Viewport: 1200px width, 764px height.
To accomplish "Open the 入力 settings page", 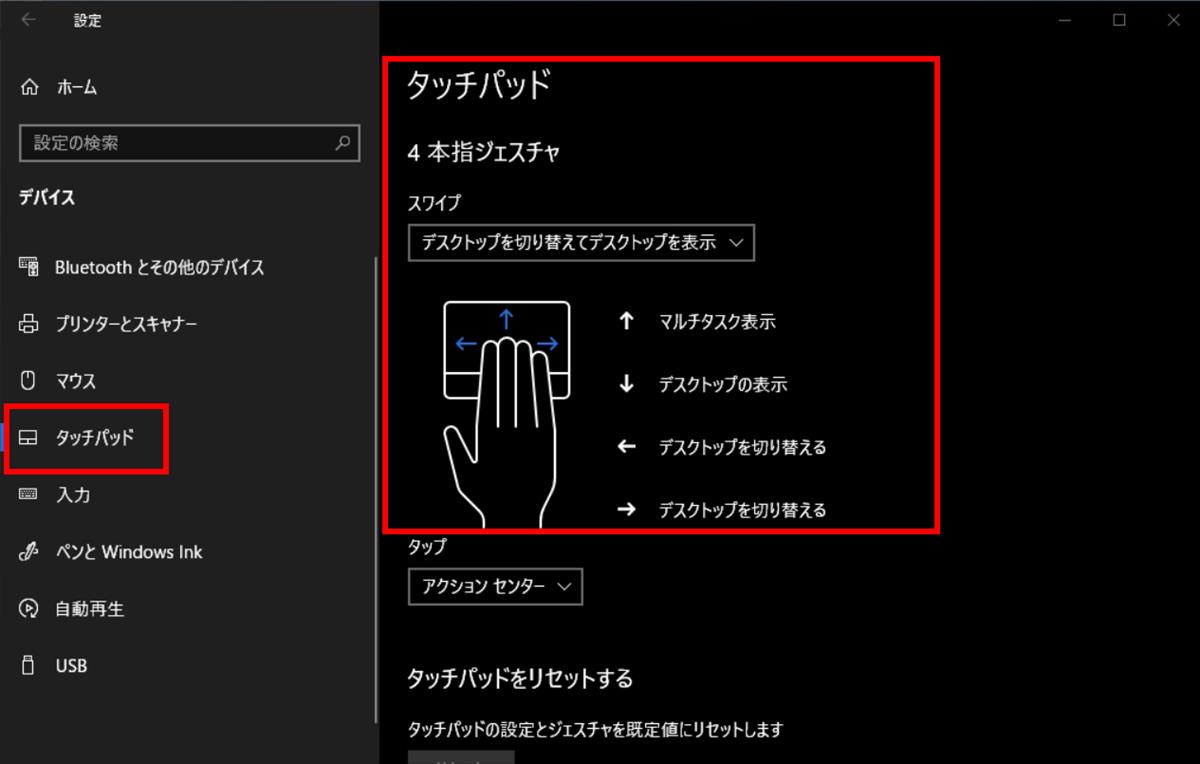I will pos(73,495).
